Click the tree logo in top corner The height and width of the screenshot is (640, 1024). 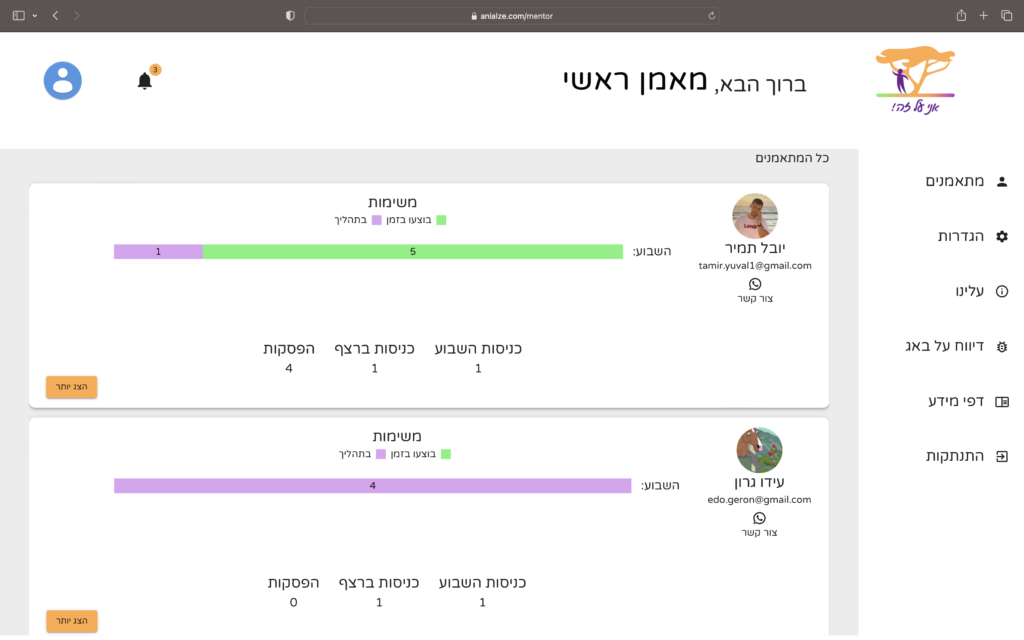tap(914, 79)
